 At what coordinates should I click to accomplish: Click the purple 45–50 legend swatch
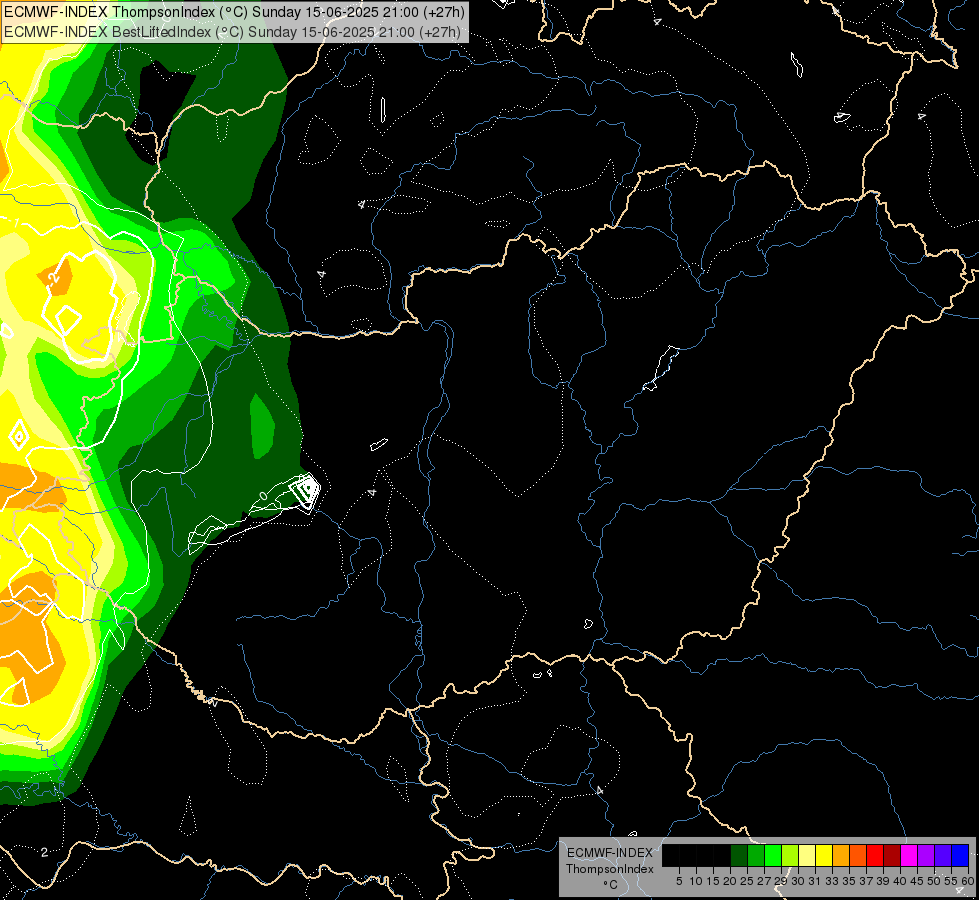pyautogui.click(x=926, y=855)
